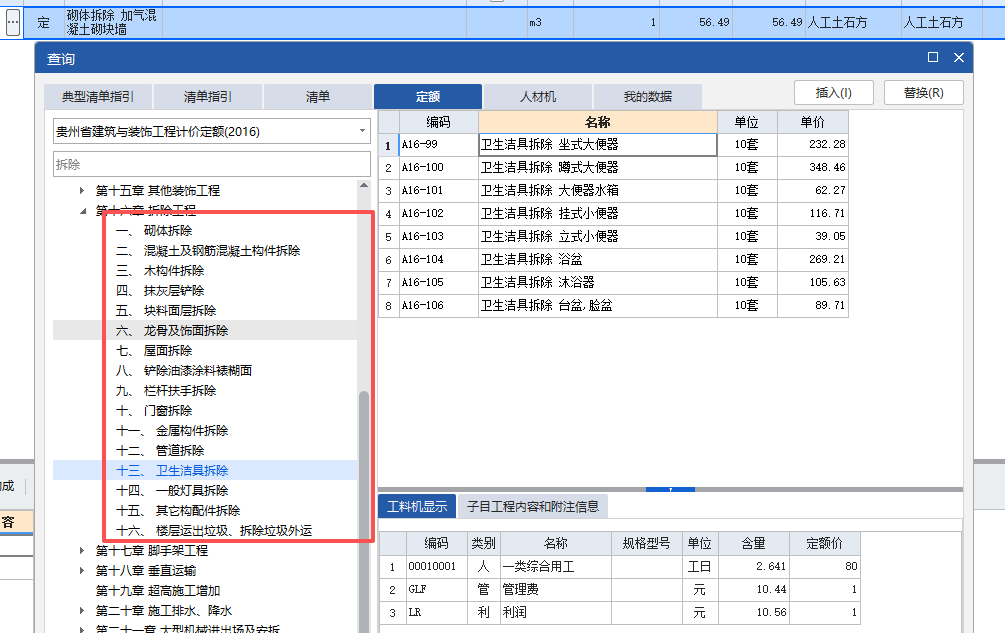Select row A16-102 挂式小便器
The image size is (1005, 633).
coord(613,214)
